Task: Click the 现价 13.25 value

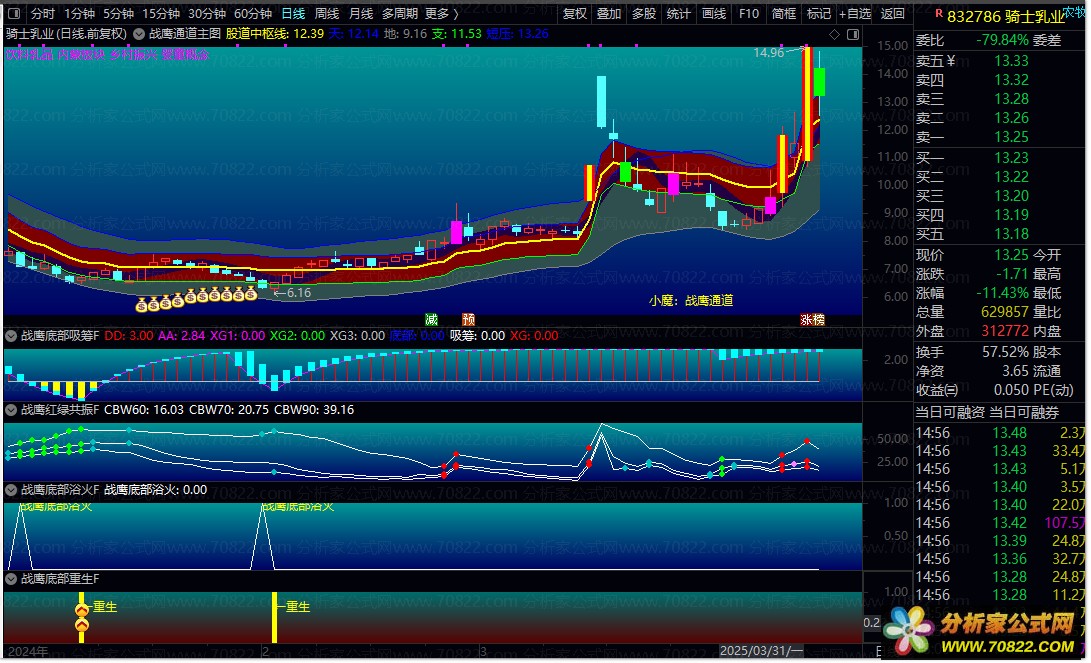Action: click(x=1011, y=255)
